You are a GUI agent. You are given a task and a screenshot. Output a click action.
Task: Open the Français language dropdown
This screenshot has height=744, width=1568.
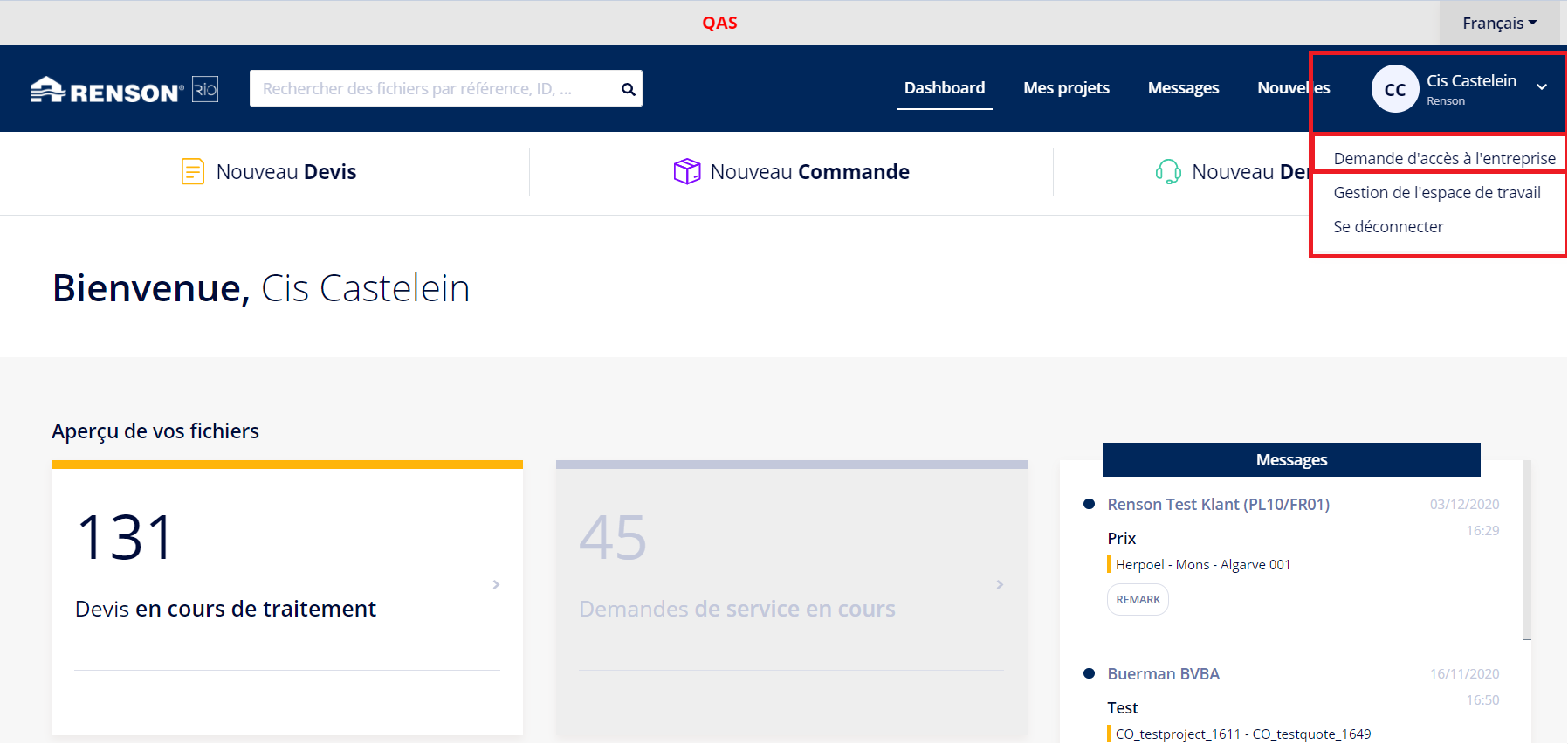point(1499,24)
